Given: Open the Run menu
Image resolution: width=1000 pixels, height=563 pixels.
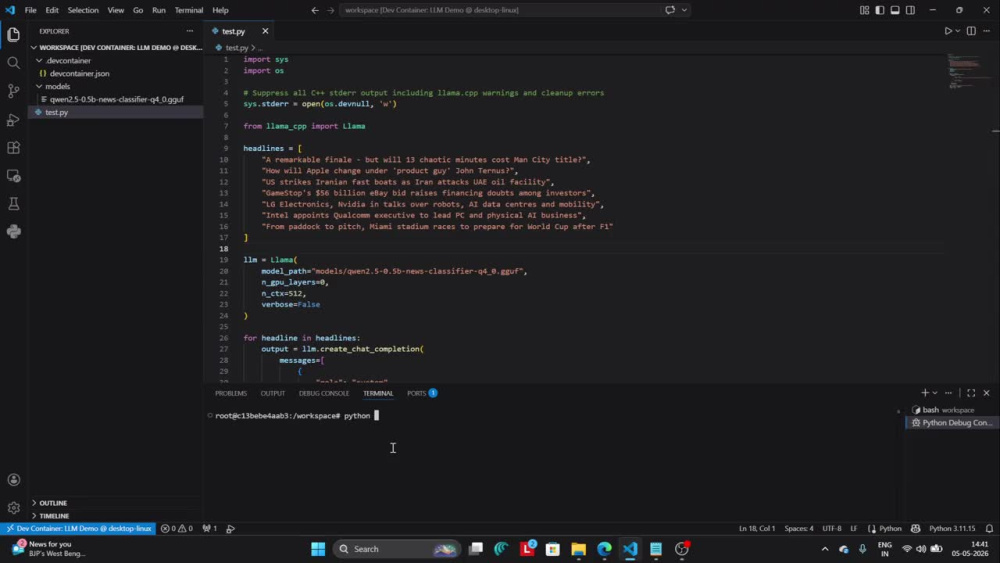Looking at the screenshot, I should tap(159, 10).
